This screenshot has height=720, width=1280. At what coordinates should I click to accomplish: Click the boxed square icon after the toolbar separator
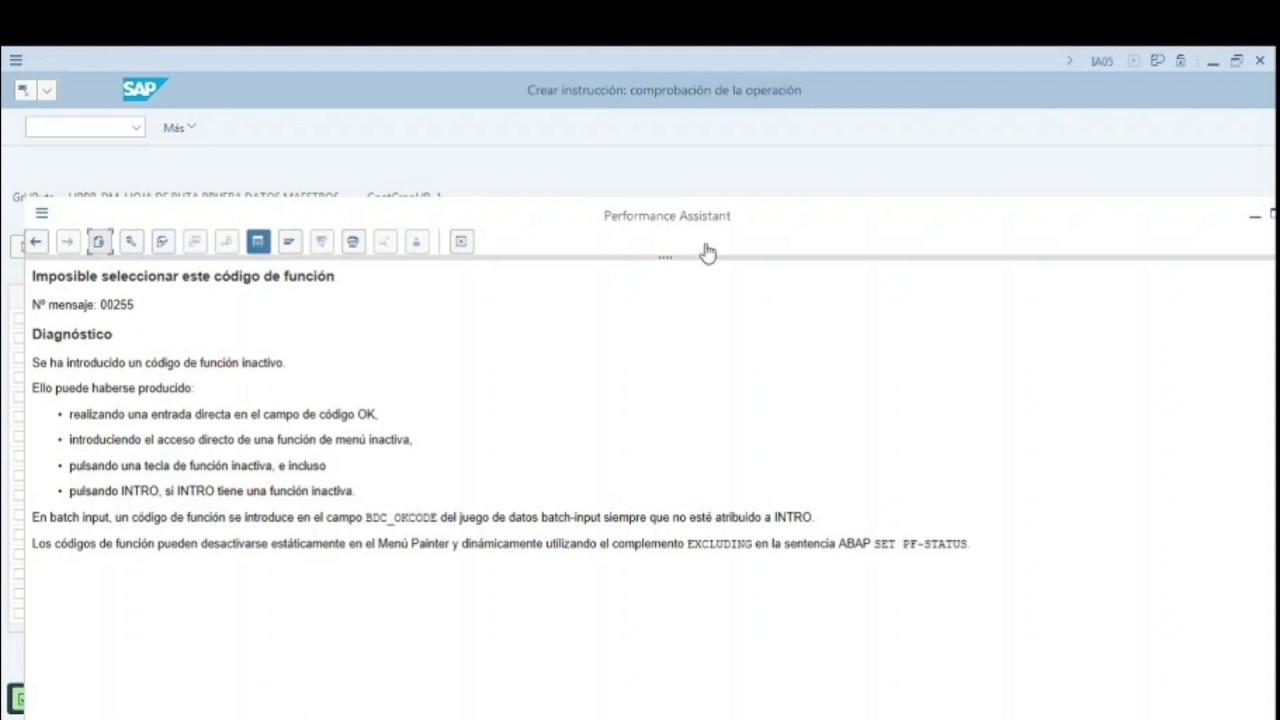point(461,241)
